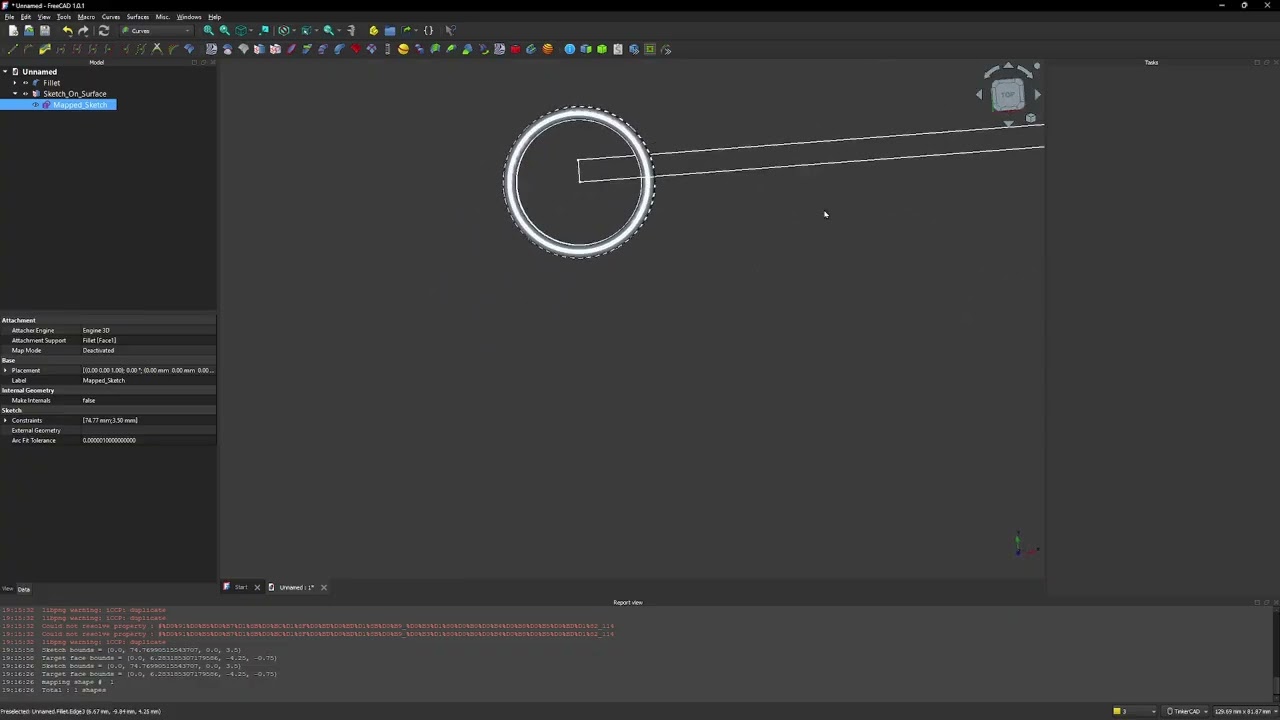Image resolution: width=1280 pixels, height=720 pixels.
Task: Click the curly braces macro icon
Action: coord(428,31)
